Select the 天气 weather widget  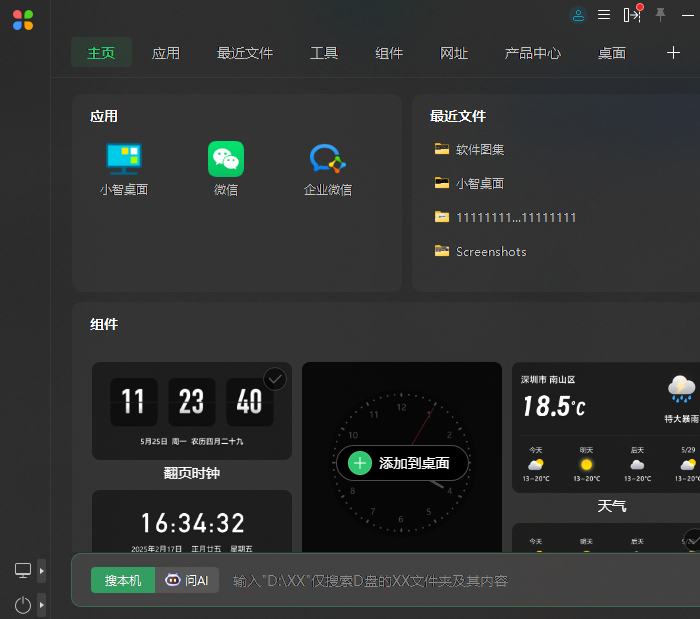(606, 427)
